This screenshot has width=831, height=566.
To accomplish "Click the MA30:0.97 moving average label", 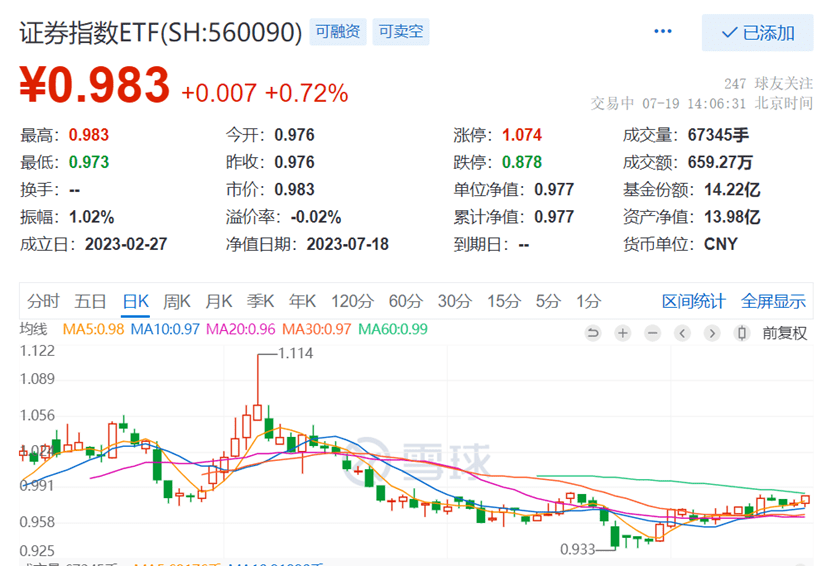I will click(316, 329).
